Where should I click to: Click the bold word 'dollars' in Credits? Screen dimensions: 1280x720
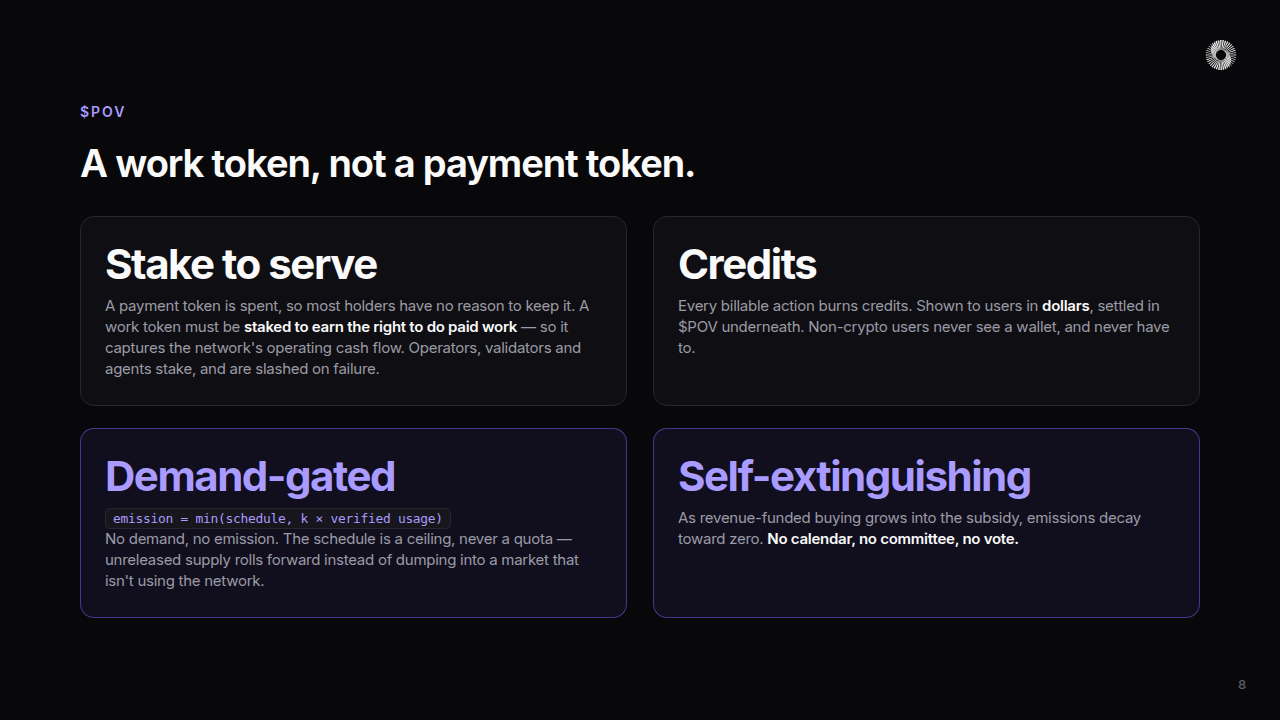1065,306
